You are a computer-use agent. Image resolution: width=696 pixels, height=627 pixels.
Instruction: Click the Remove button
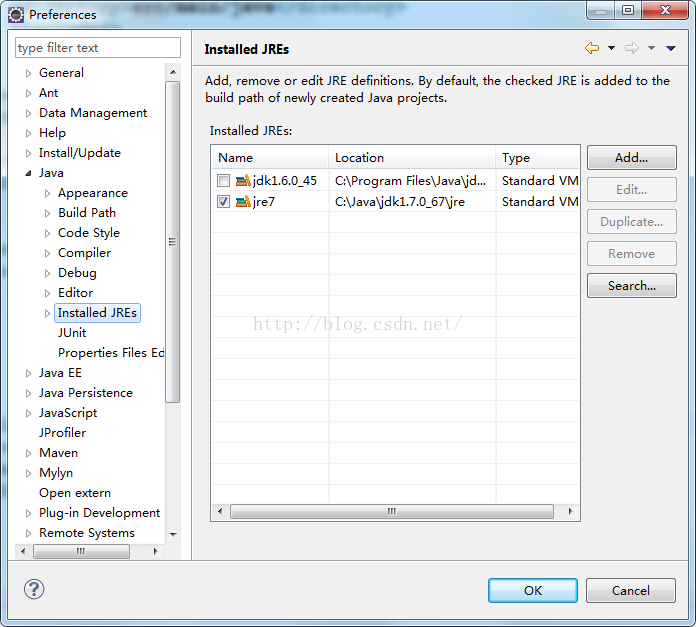point(632,253)
